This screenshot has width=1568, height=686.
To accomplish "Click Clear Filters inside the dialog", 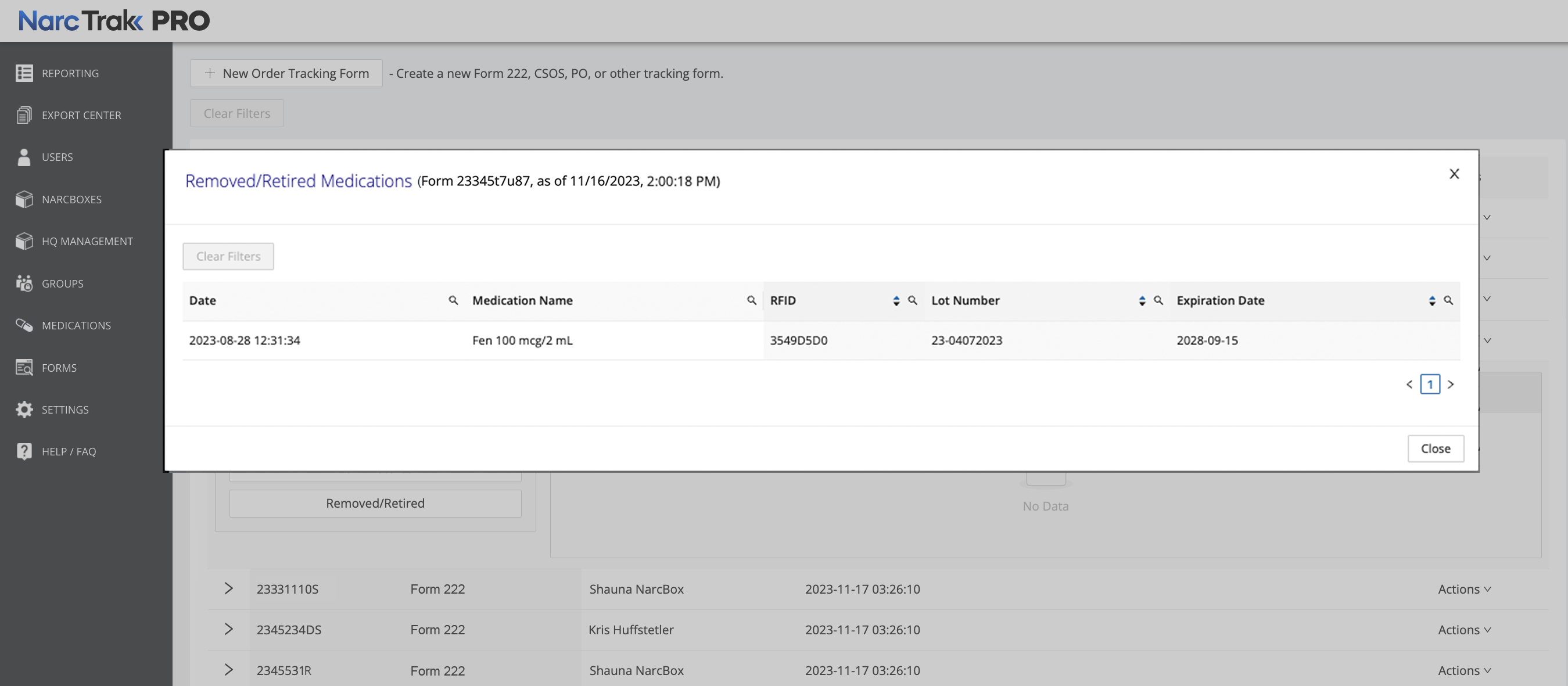I will point(228,256).
